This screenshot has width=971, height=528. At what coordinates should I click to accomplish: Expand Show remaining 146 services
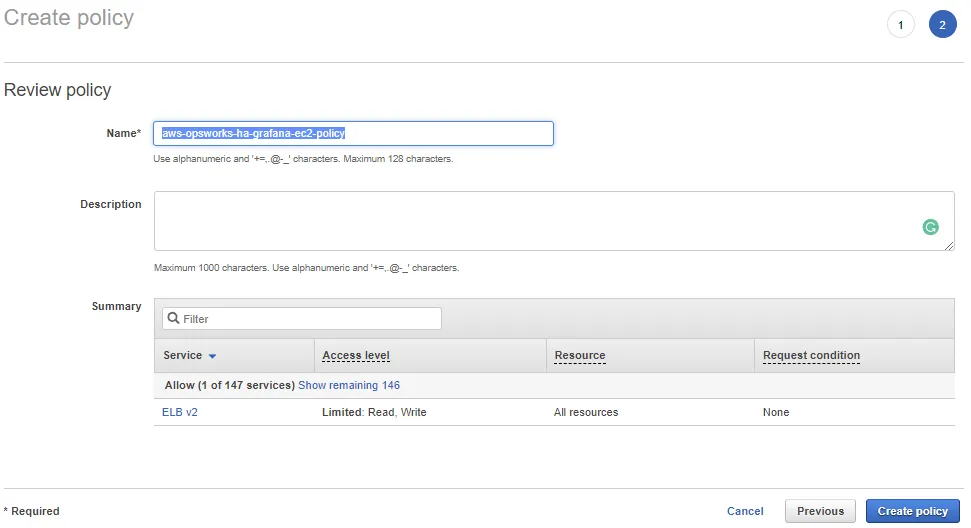(349, 385)
